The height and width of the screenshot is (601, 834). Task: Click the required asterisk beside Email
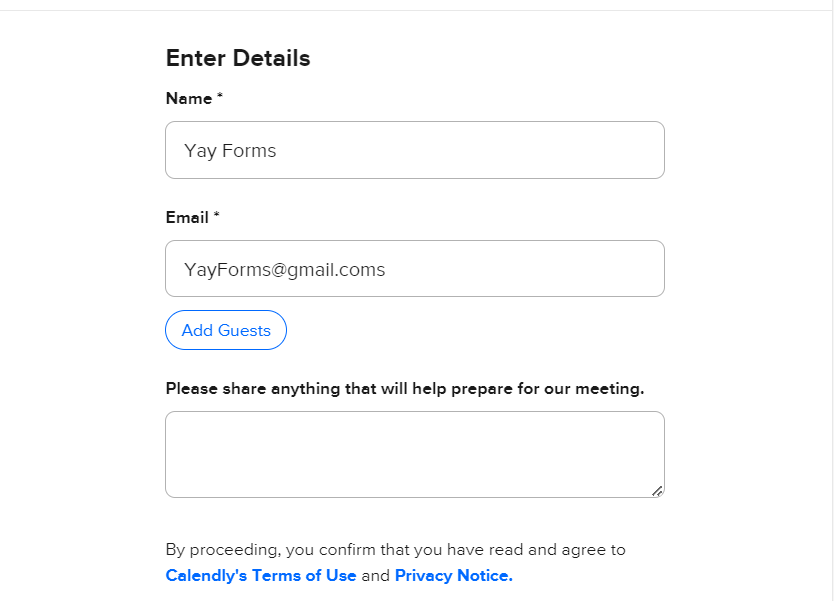pyautogui.click(x=216, y=217)
